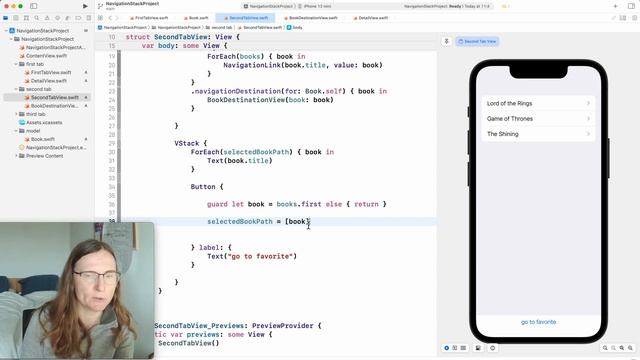Select SecondTabView.swift in navigator

[x=47, y=98]
